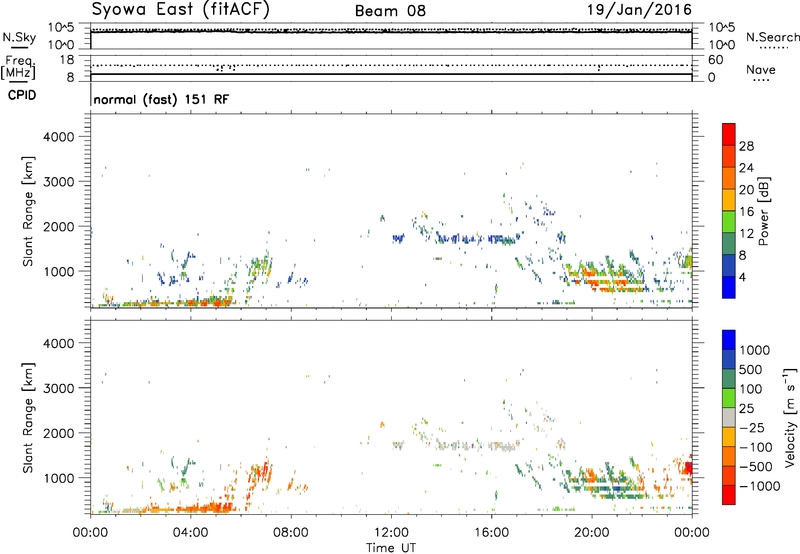Click the "Syowa East (fitACF)" plot title
The width and height of the screenshot is (800, 554).
coord(180,10)
